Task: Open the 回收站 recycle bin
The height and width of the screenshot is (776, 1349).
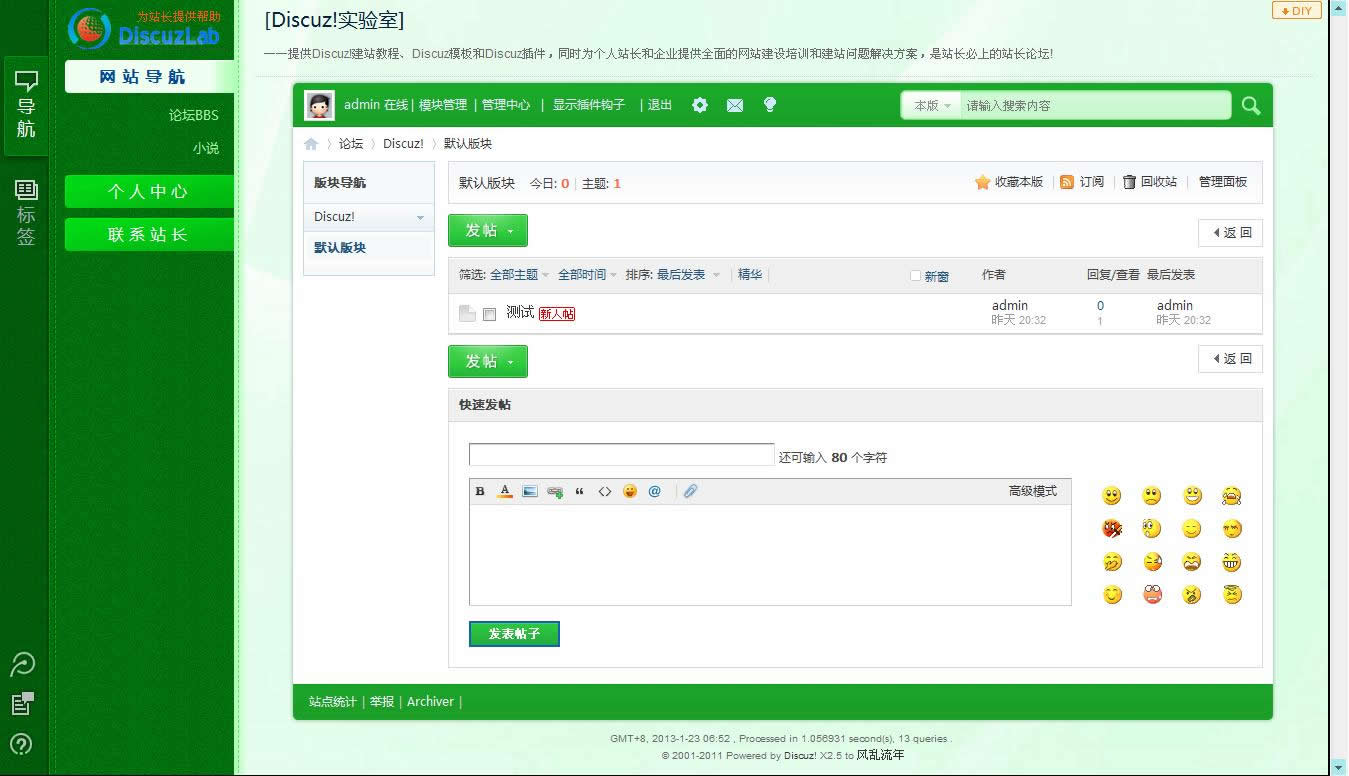Action: [1150, 182]
